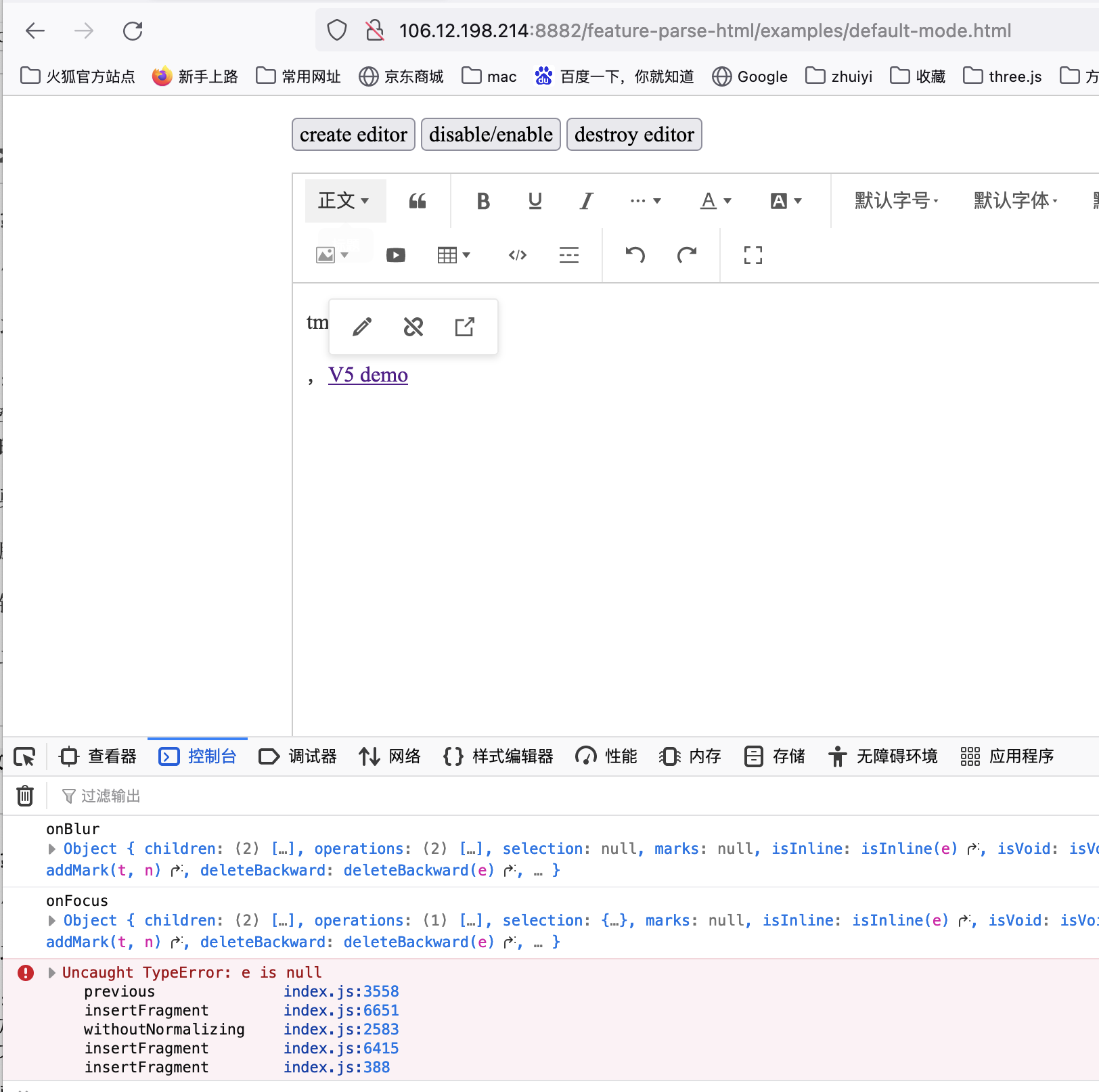Toggle underline formatting
The width and height of the screenshot is (1099, 1092).
pyautogui.click(x=535, y=200)
